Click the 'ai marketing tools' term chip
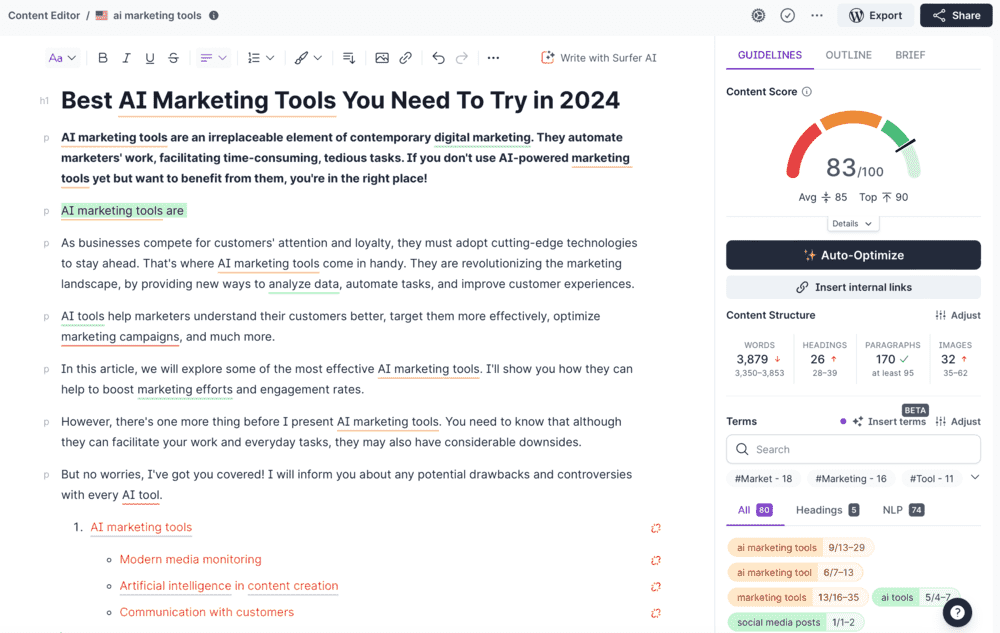Screen dimensions: 1000x633 (x=800, y=548)
